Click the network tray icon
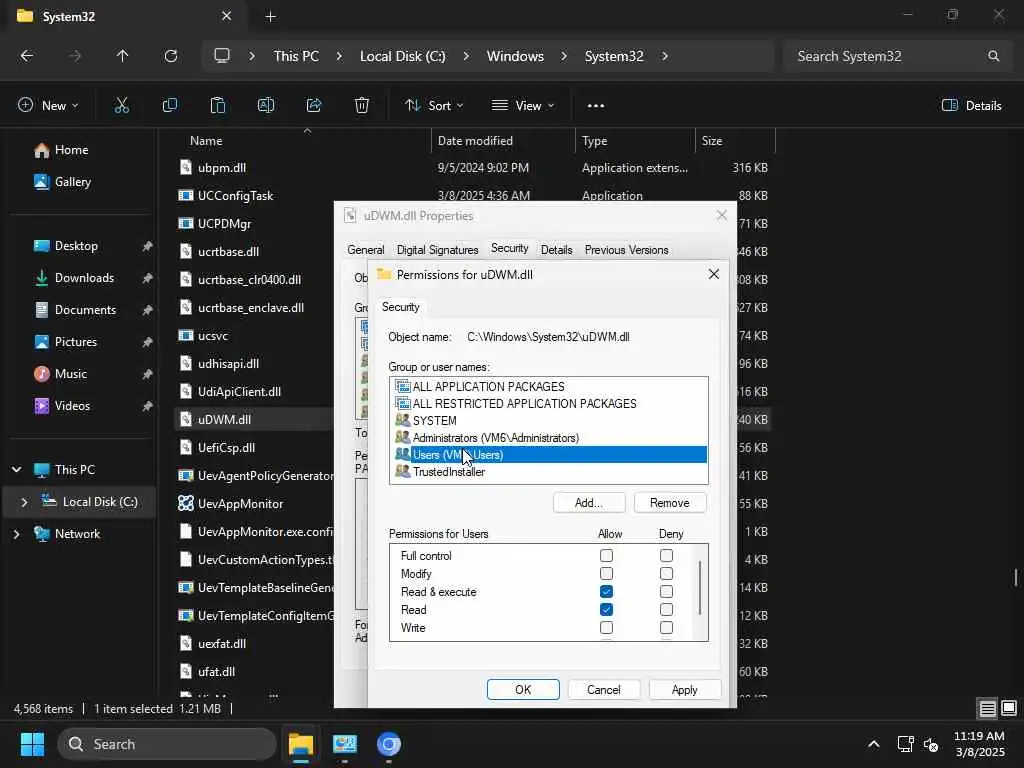1024x768 pixels. (x=905, y=744)
